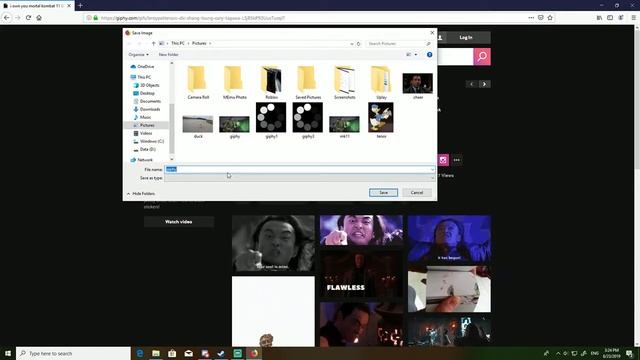Select the cheer image file
The image size is (640, 360).
pyautogui.click(x=418, y=86)
